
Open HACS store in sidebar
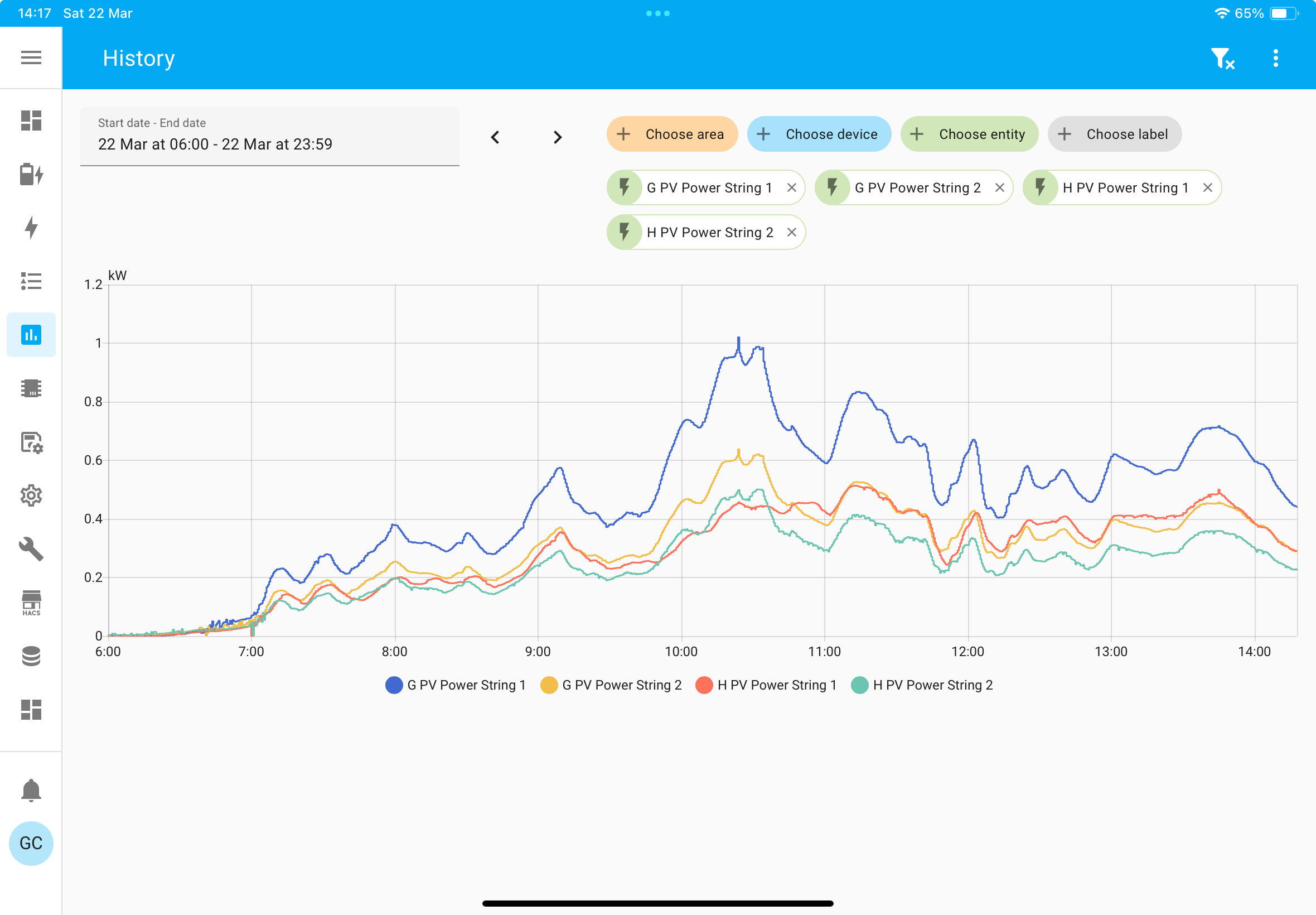click(31, 603)
